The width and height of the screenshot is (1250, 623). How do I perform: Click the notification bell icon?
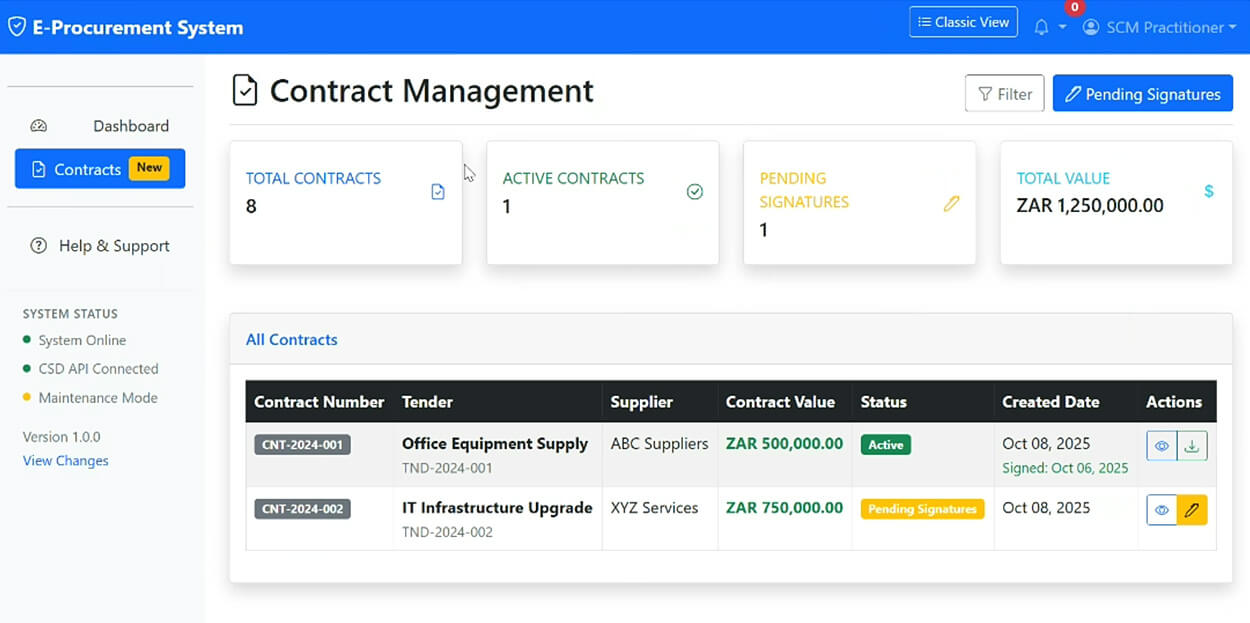pyautogui.click(x=1041, y=28)
